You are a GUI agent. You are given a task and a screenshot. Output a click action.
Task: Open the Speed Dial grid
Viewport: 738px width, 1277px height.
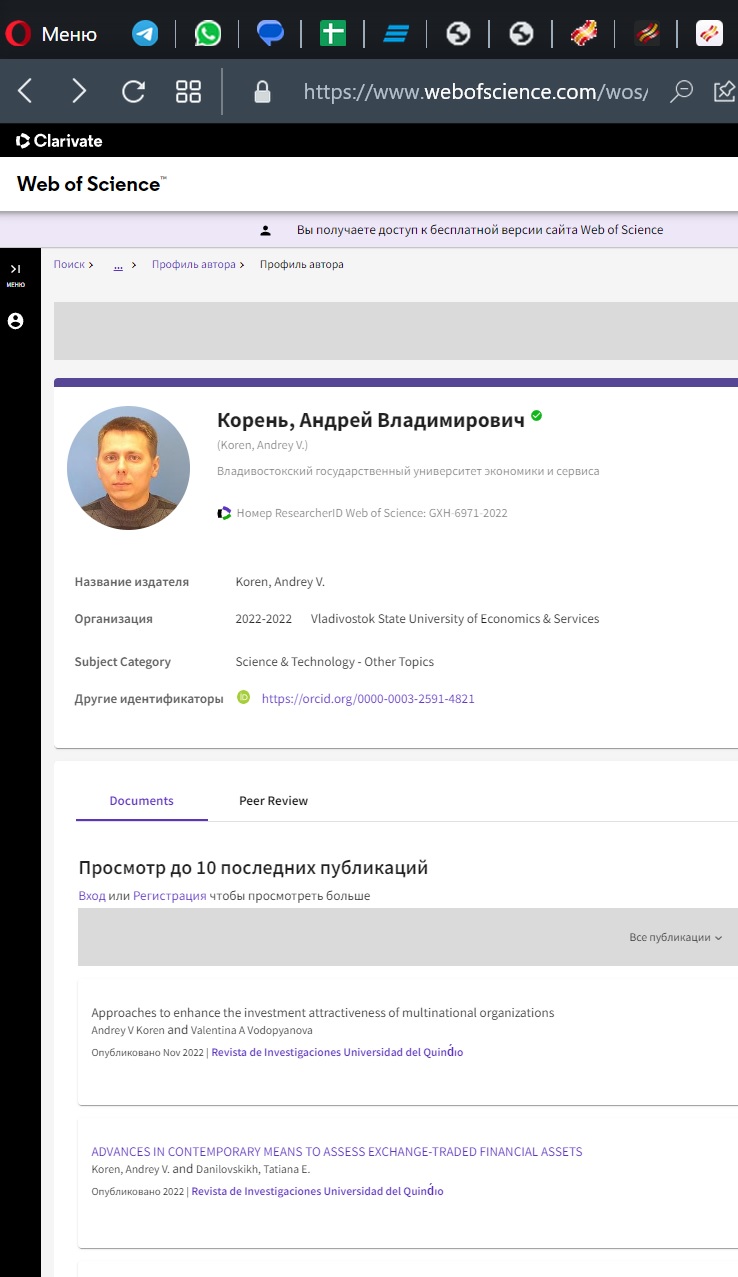tap(188, 92)
